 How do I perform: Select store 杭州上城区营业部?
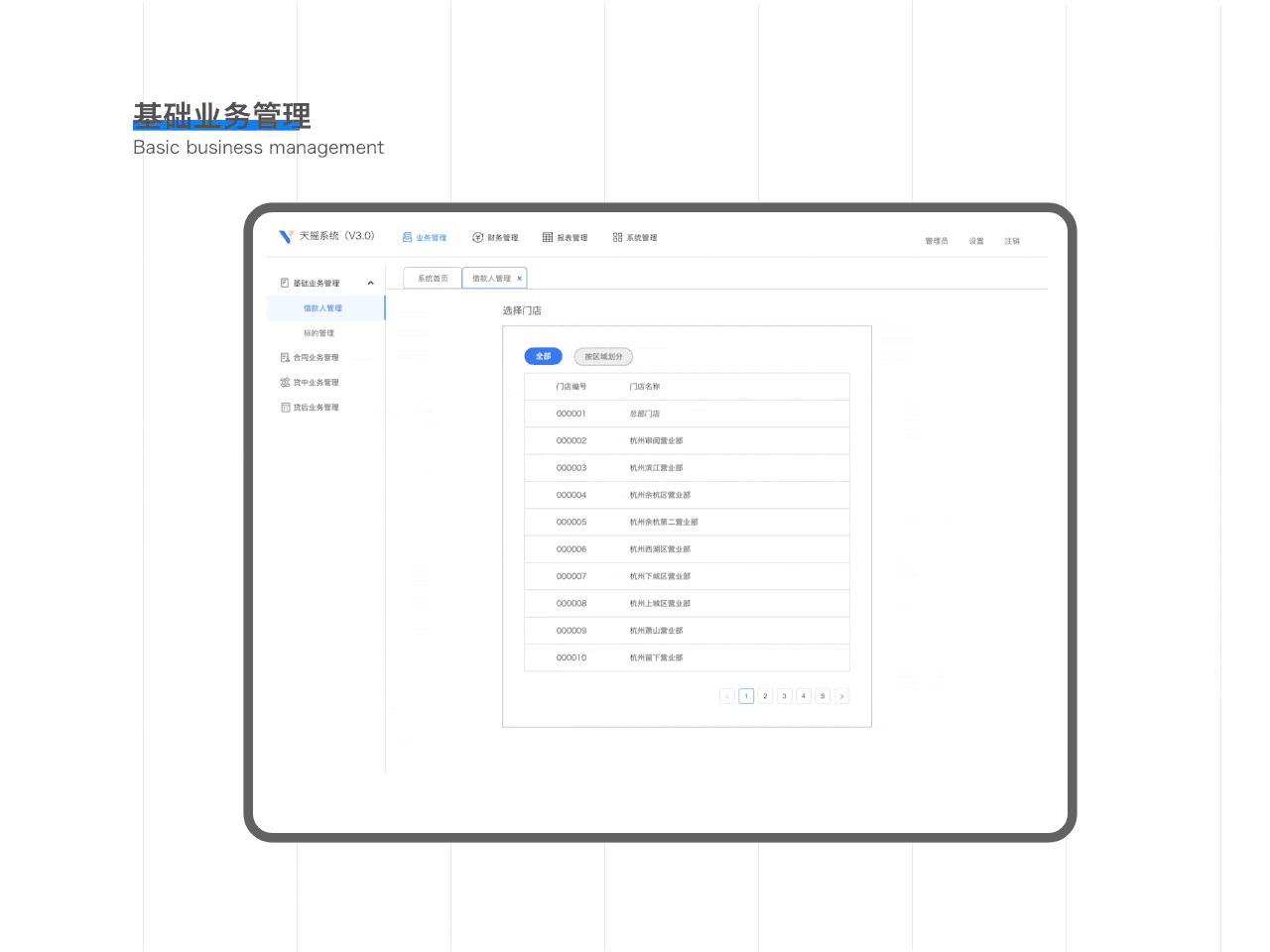click(660, 603)
